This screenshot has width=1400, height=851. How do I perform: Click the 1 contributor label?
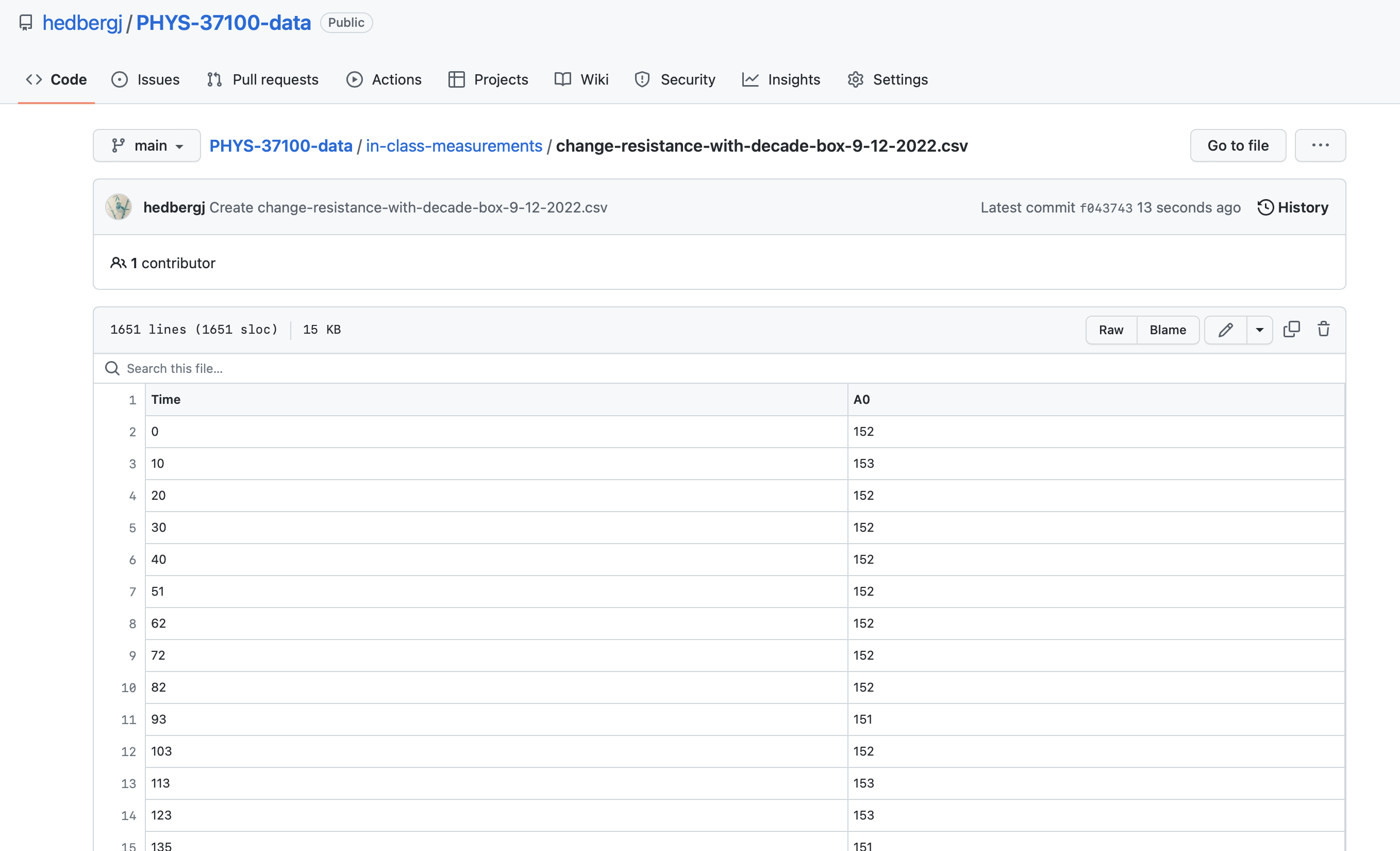point(163,263)
